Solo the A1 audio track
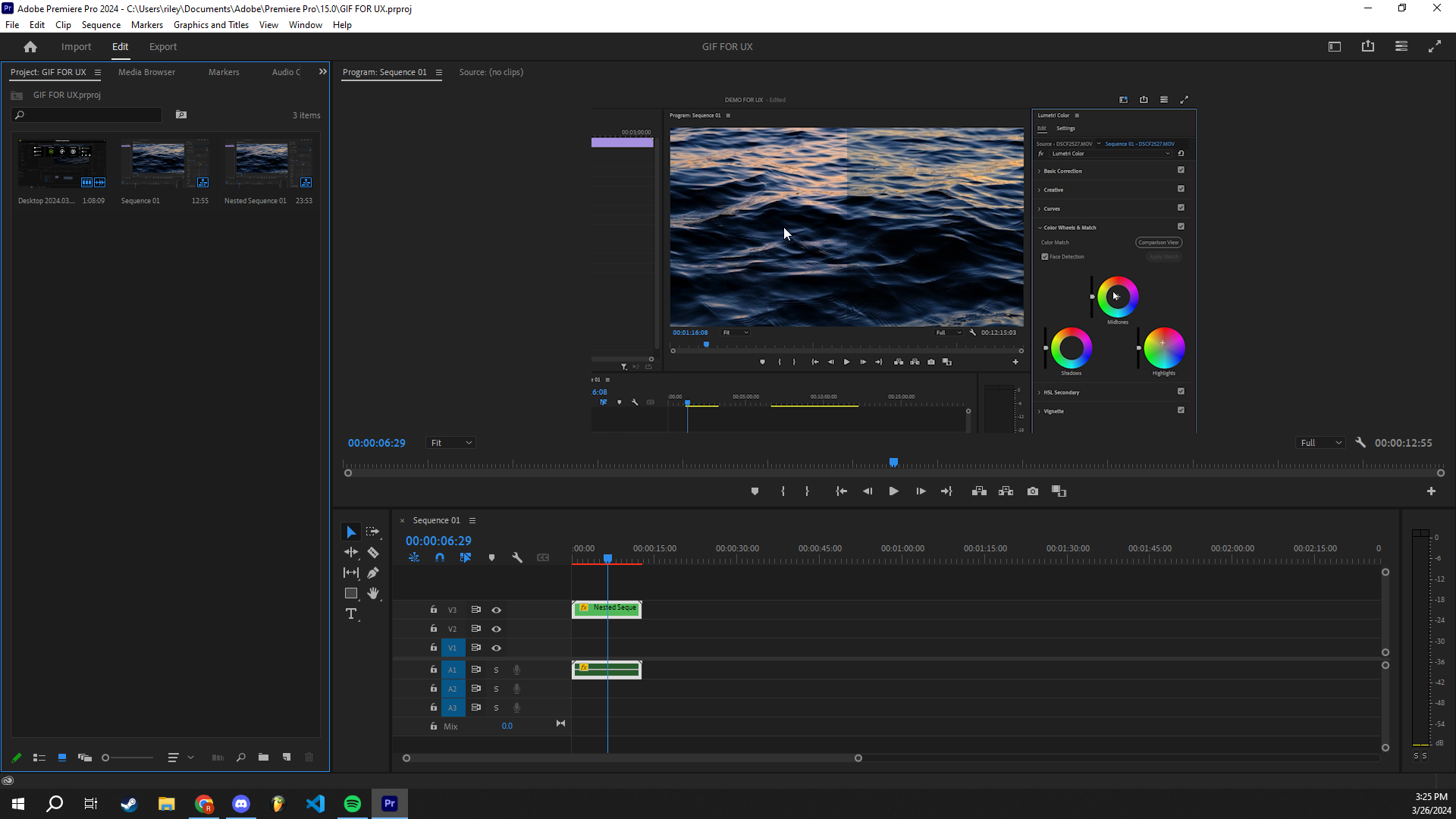This screenshot has width=1456, height=819. click(496, 670)
